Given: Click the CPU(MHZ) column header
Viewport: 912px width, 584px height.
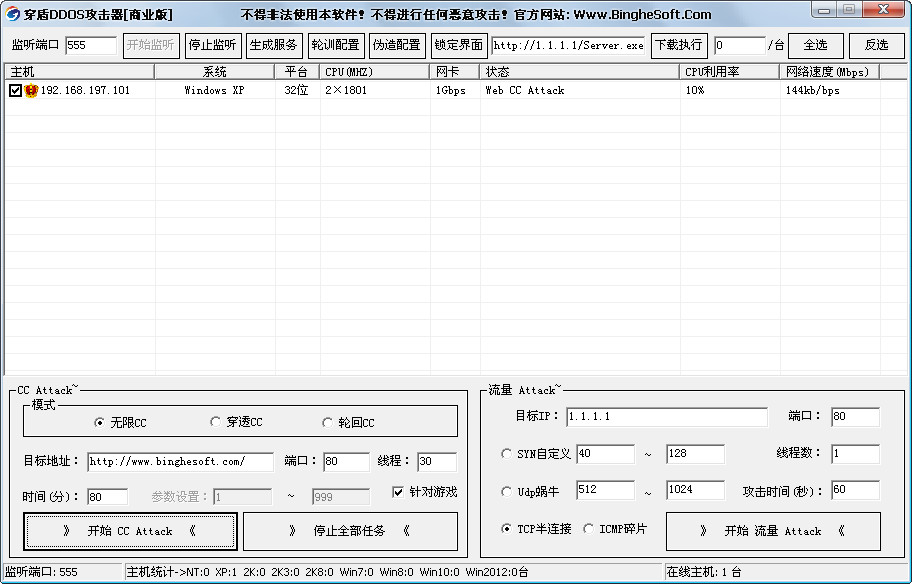Looking at the screenshot, I should pos(375,72).
